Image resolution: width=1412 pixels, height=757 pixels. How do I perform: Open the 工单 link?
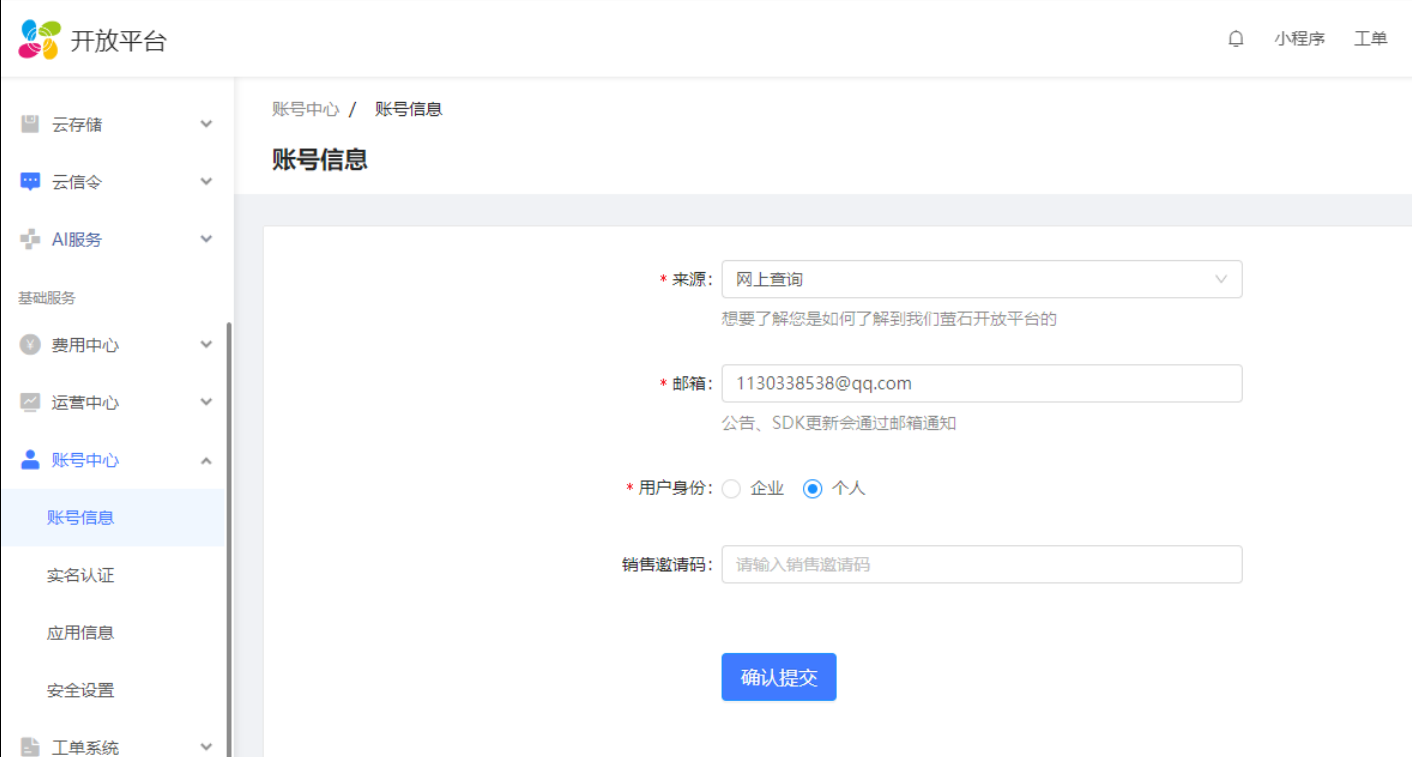coord(1371,39)
